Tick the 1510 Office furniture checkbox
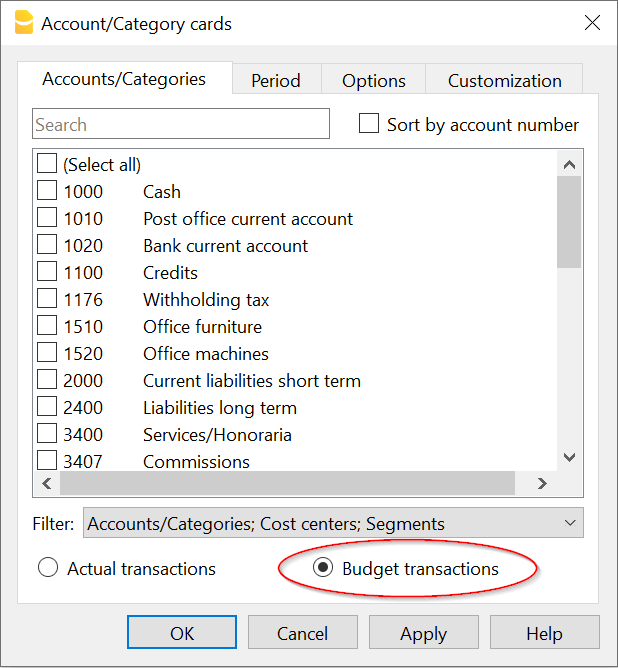The image size is (618, 668). point(47,325)
